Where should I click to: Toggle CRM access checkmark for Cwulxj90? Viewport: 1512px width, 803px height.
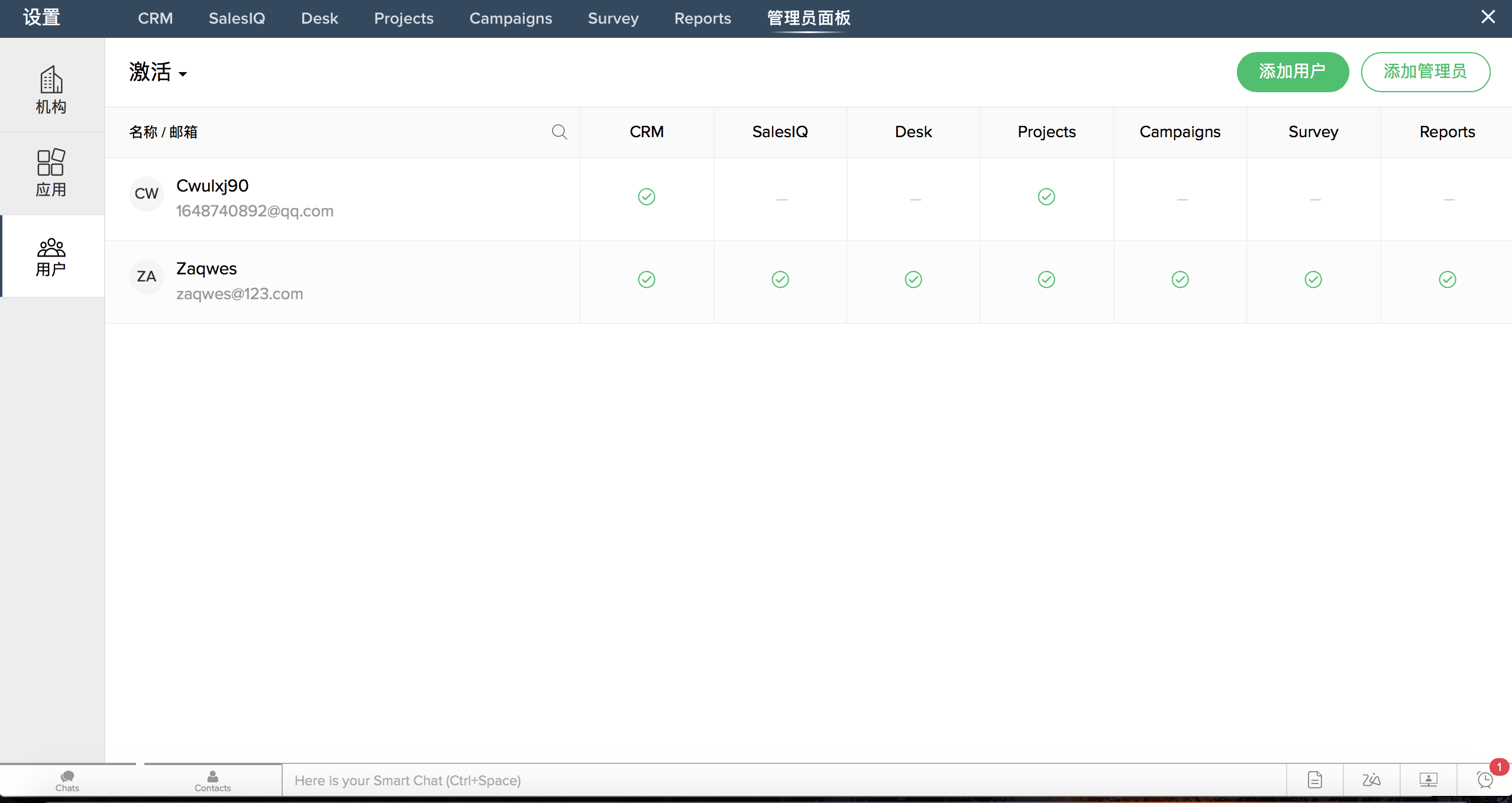(647, 197)
